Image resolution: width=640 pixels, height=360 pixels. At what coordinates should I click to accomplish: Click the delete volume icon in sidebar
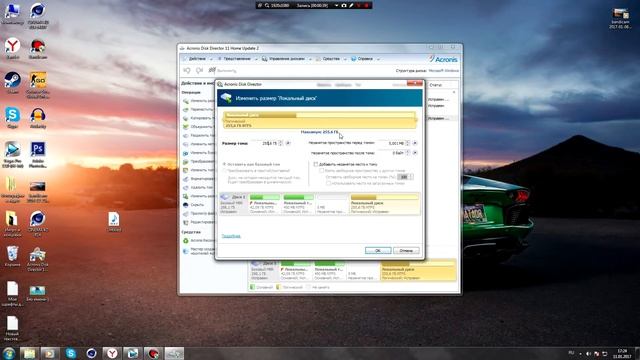[186, 188]
